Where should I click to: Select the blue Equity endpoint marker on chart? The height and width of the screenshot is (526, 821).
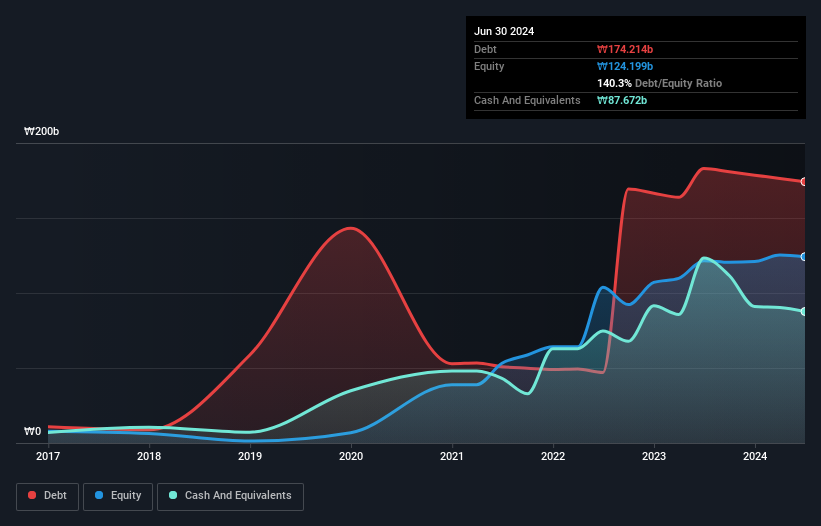click(x=804, y=256)
